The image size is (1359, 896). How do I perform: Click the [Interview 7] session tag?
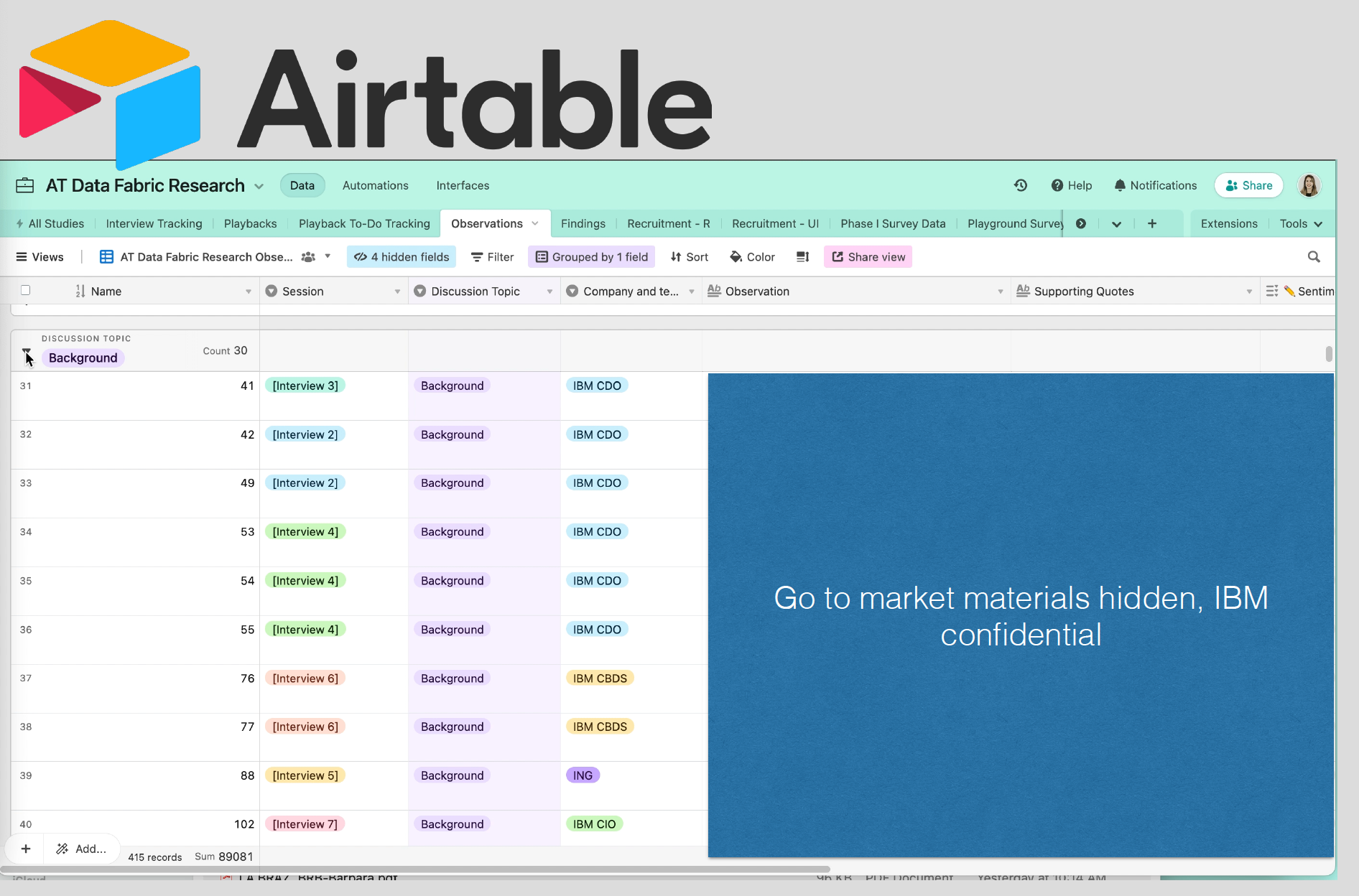[305, 824]
